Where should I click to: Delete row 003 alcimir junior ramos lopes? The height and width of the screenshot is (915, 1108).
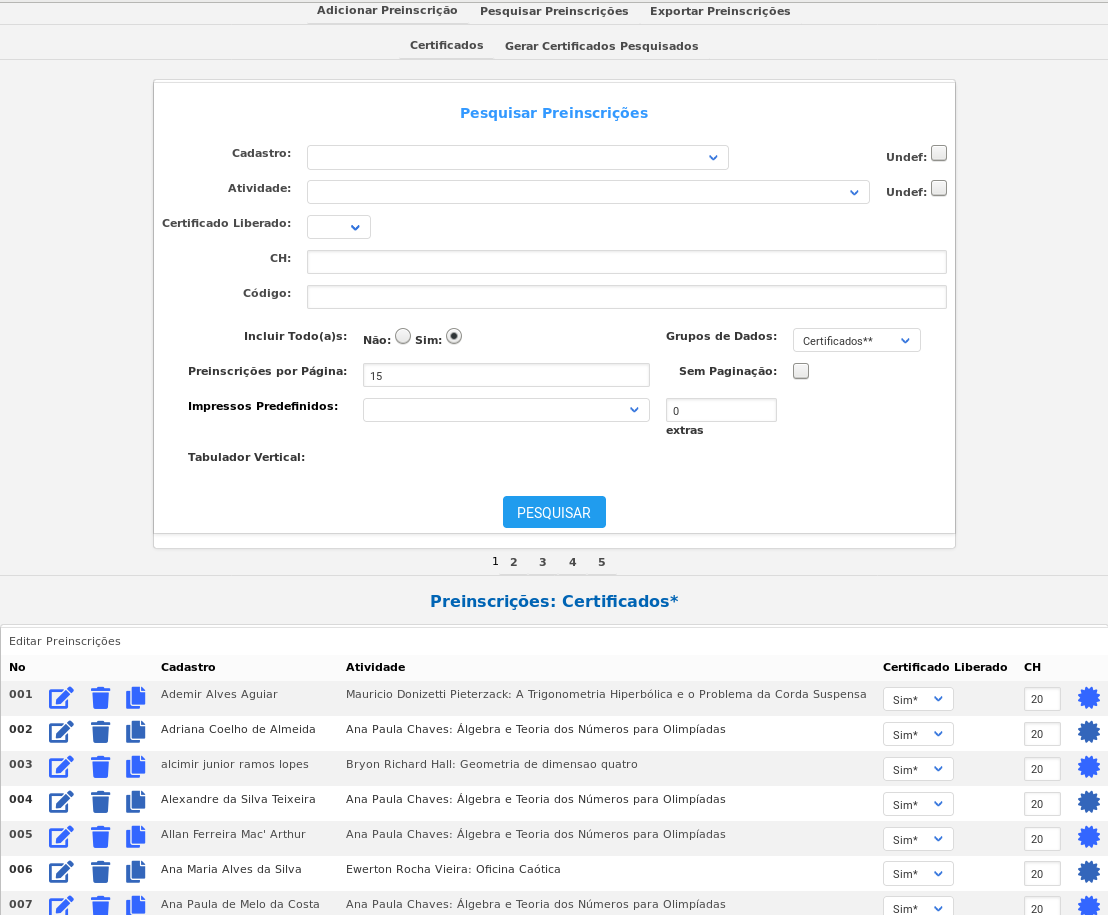point(100,768)
